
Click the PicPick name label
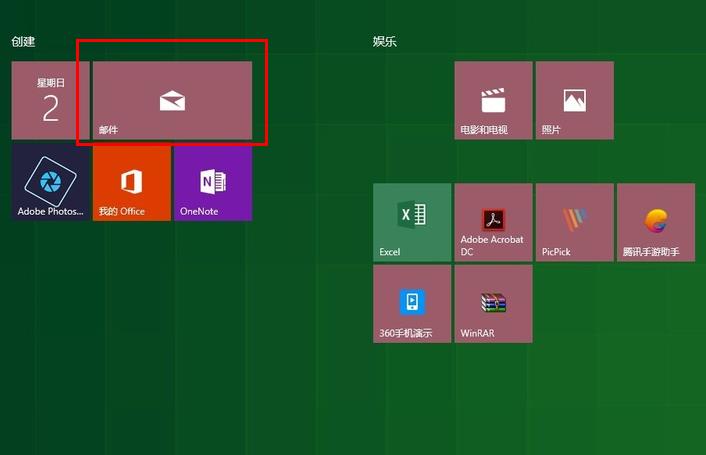(556, 252)
